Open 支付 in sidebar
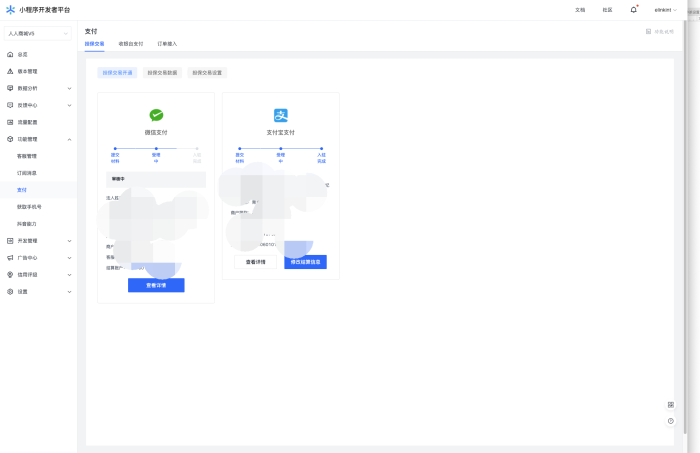The image size is (700, 453). tap(22, 190)
